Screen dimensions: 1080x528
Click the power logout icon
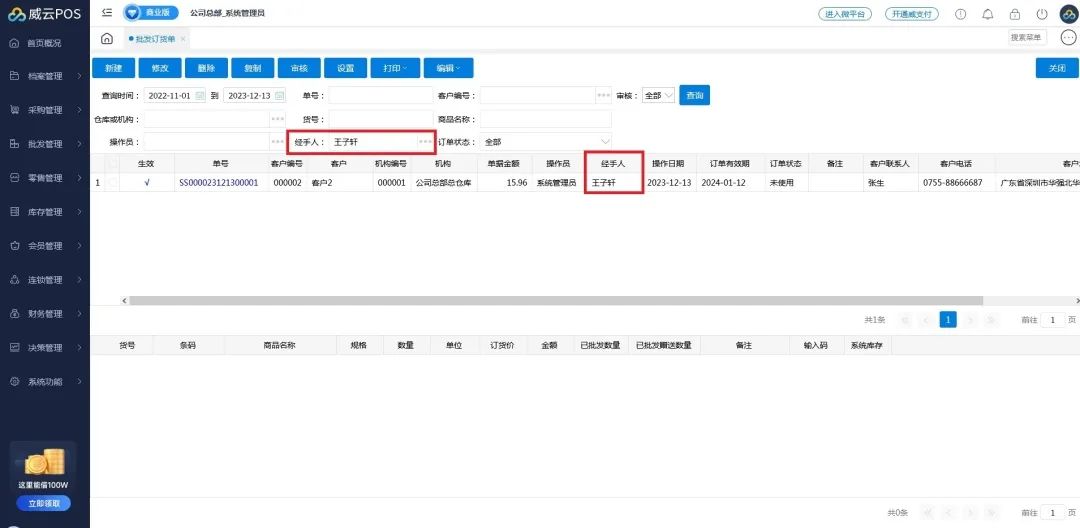(x=1042, y=14)
